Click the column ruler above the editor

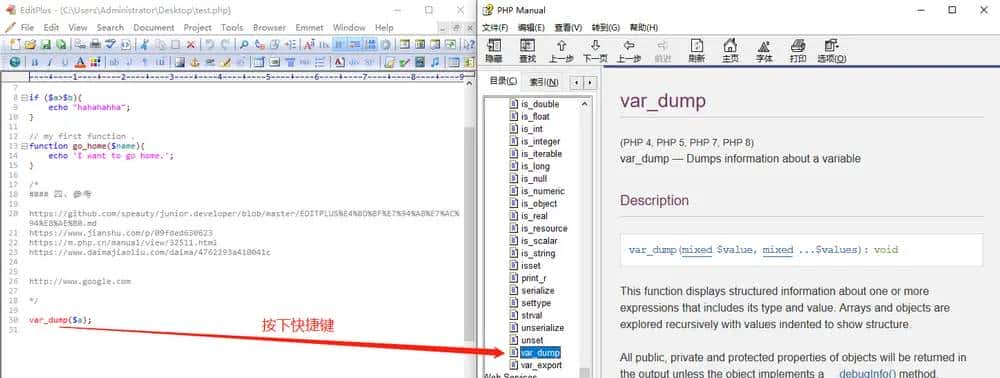(246, 76)
